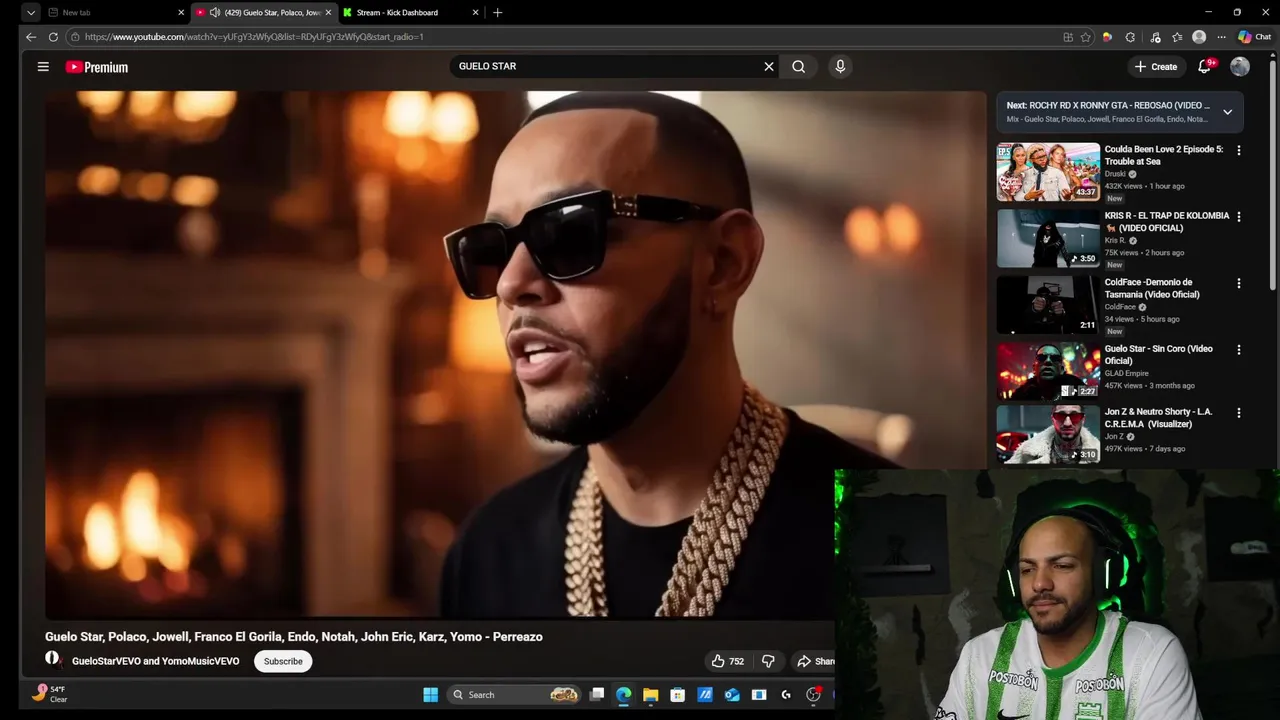Open Outlook from the taskbar
The image size is (1280, 720).
[732, 695]
